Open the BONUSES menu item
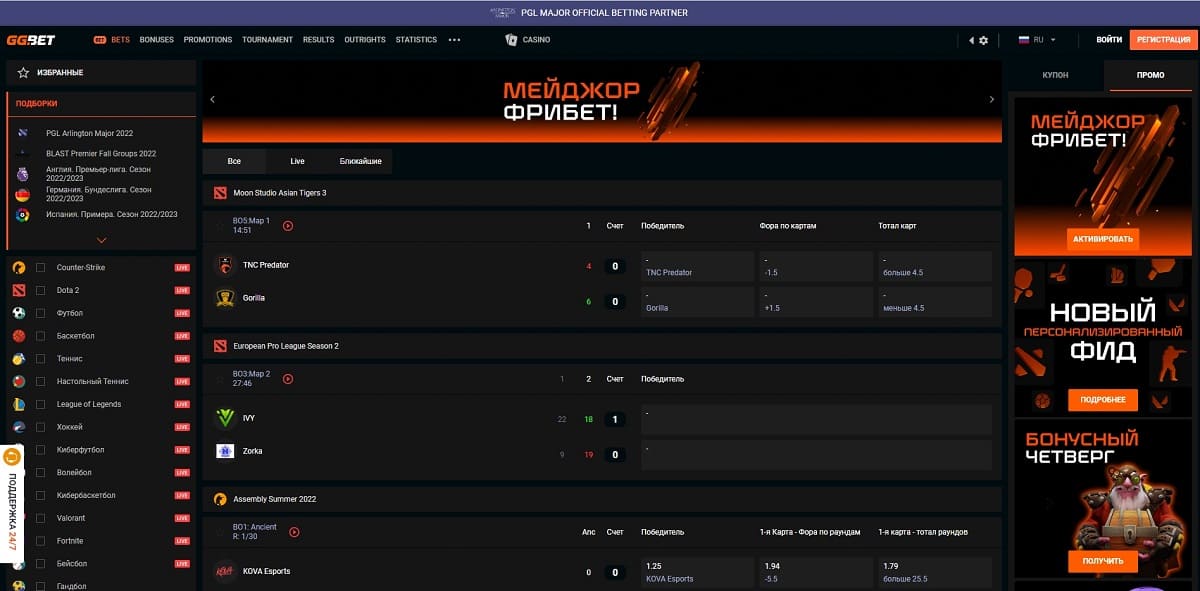1200x591 pixels. pyautogui.click(x=156, y=40)
